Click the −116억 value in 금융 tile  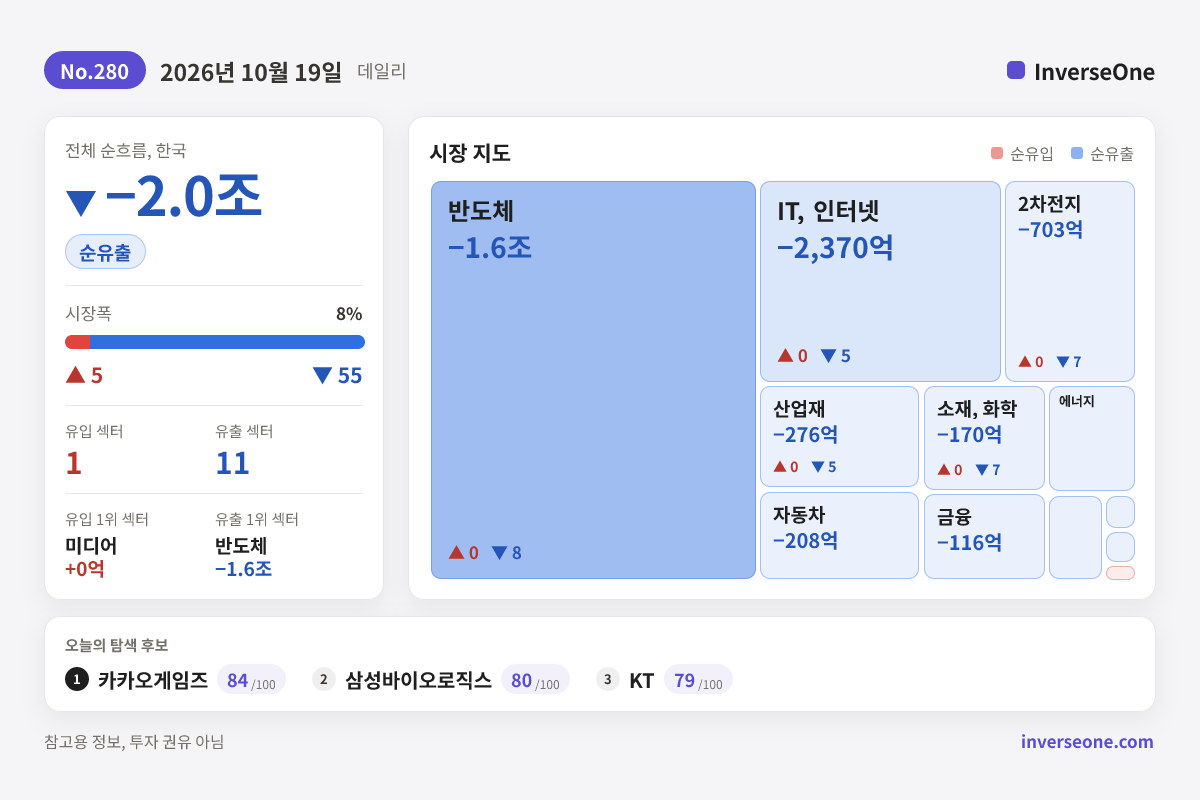pos(970,543)
